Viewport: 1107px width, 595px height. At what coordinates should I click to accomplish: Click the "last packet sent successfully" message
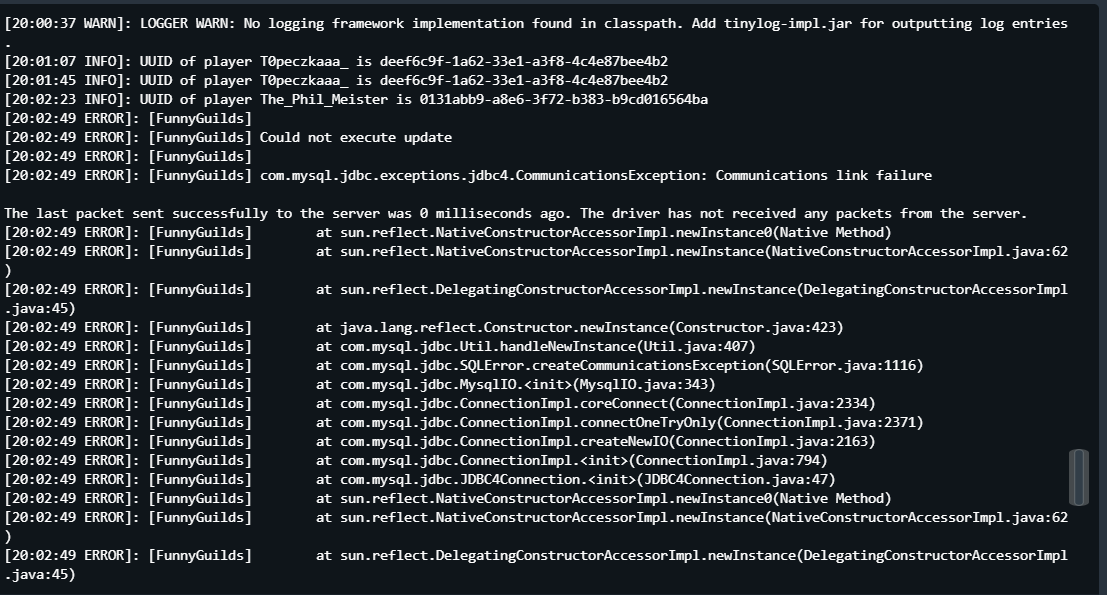coord(515,213)
